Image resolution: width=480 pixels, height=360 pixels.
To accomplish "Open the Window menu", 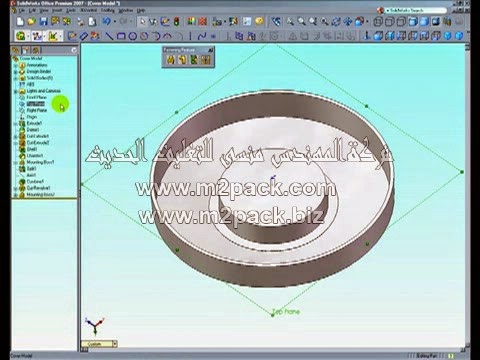I will 126,11.
